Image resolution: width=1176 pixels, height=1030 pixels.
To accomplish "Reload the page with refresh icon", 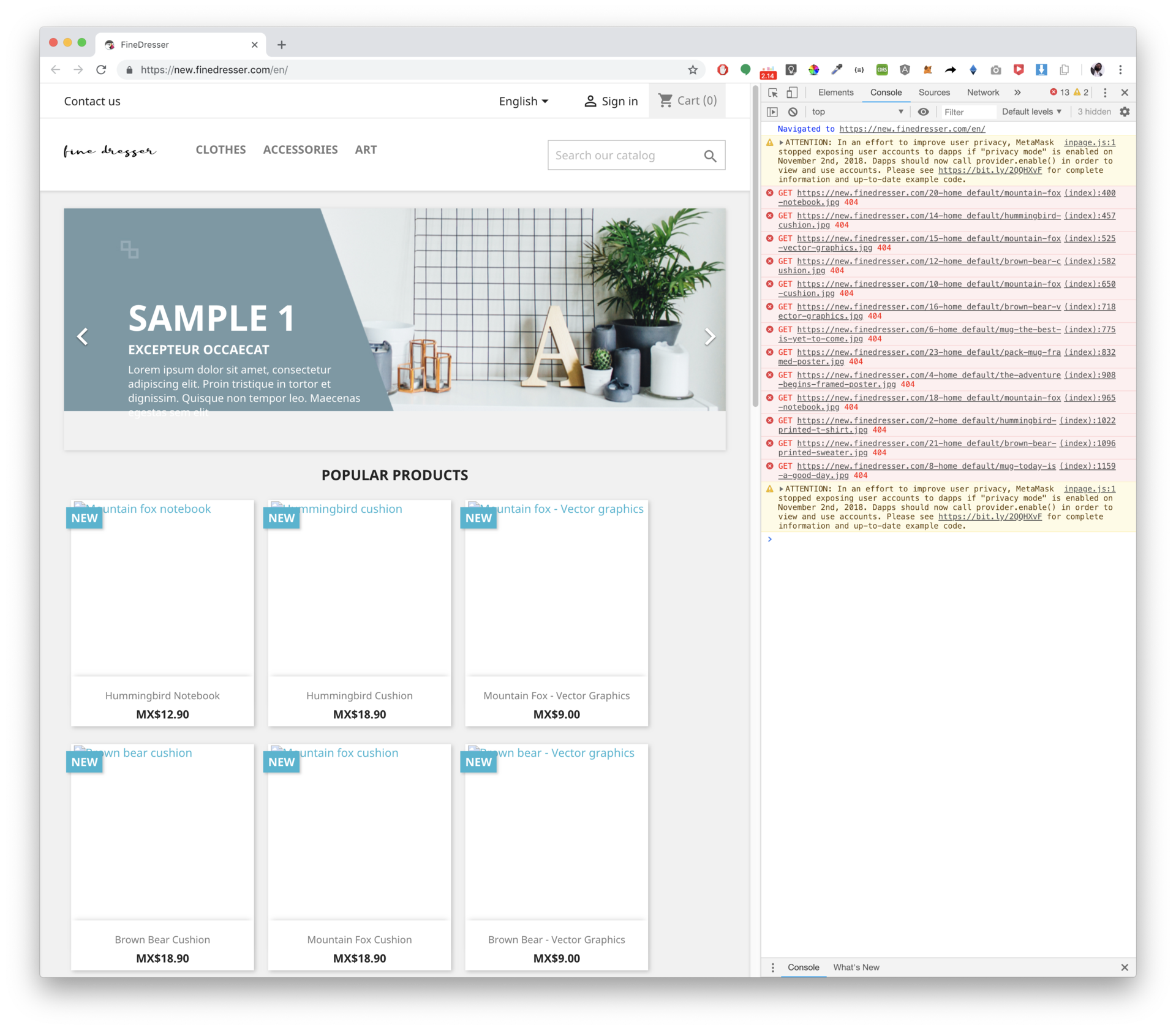I will [101, 70].
